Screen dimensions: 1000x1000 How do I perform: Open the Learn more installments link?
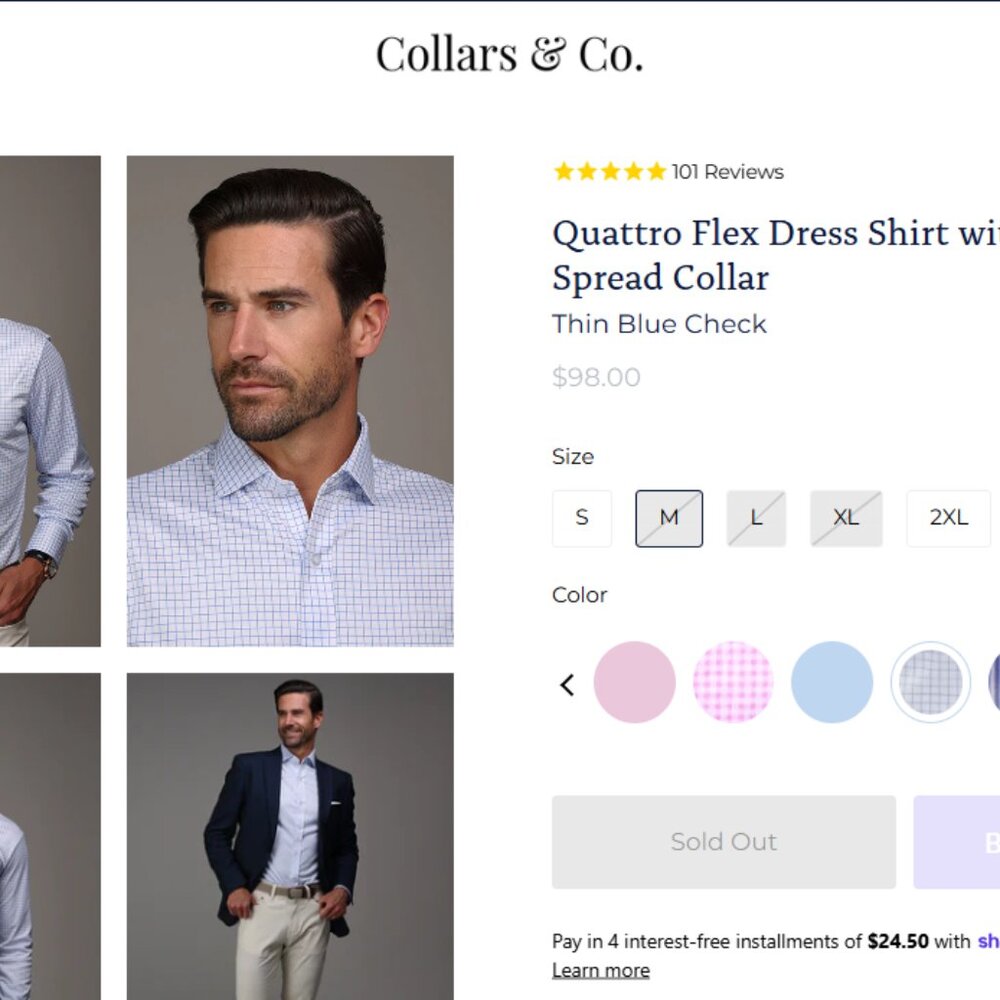coord(600,969)
